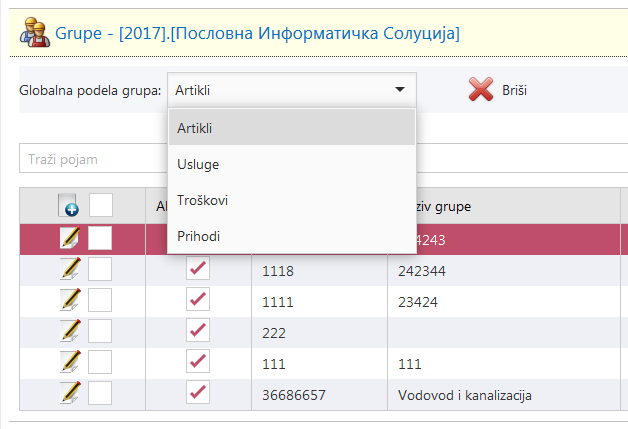
Task: Check the selection box in row 36686657
Action: click(100, 393)
